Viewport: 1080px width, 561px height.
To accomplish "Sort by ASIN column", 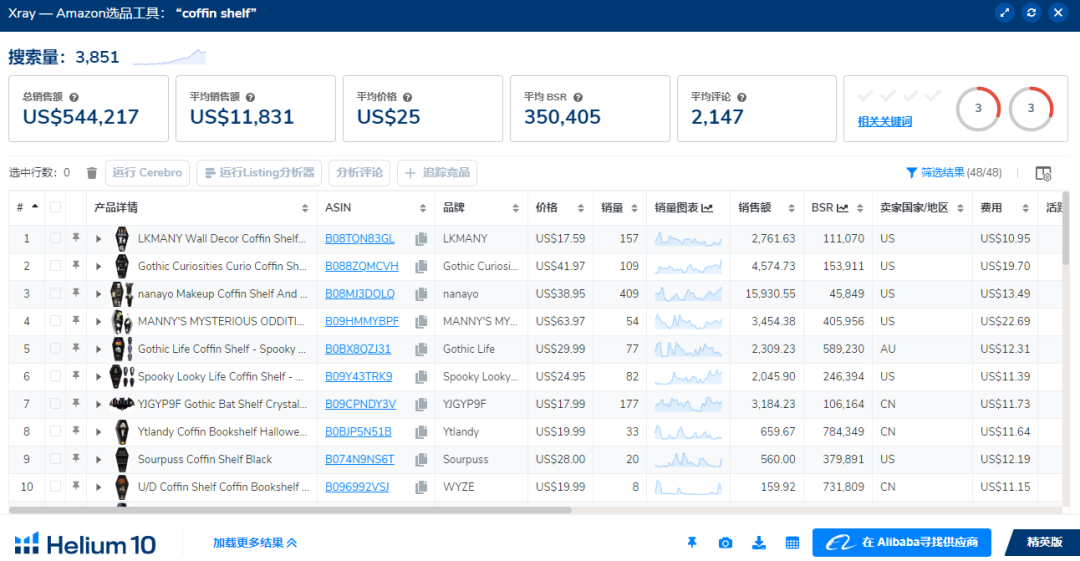I will click(x=422, y=208).
